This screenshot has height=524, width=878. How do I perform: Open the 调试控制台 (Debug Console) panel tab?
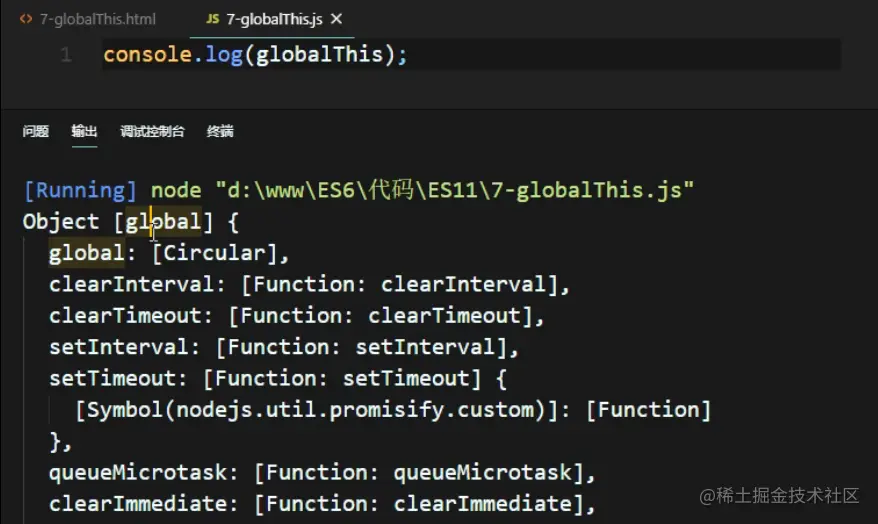tap(152, 132)
